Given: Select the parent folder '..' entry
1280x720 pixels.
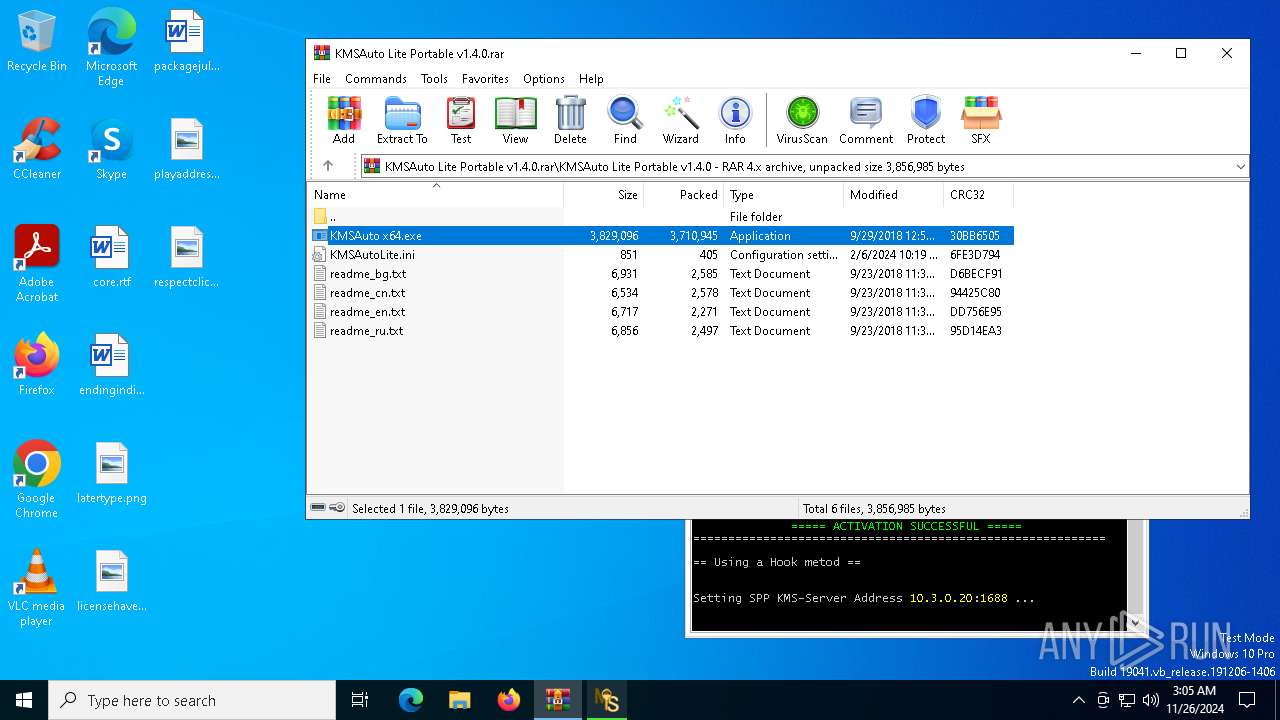Looking at the screenshot, I should (661, 217).
